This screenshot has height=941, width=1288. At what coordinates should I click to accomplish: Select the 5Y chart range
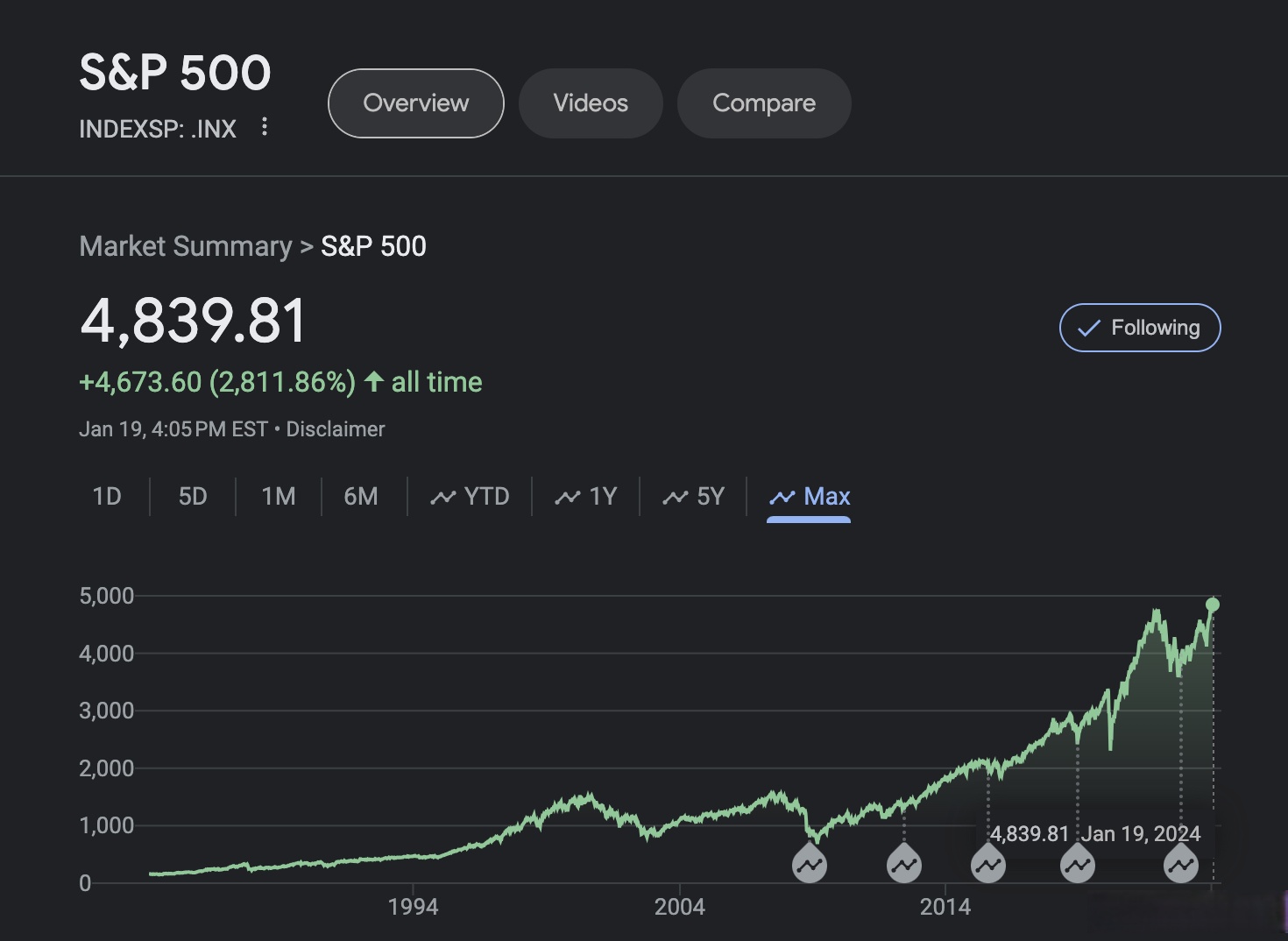tap(694, 497)
